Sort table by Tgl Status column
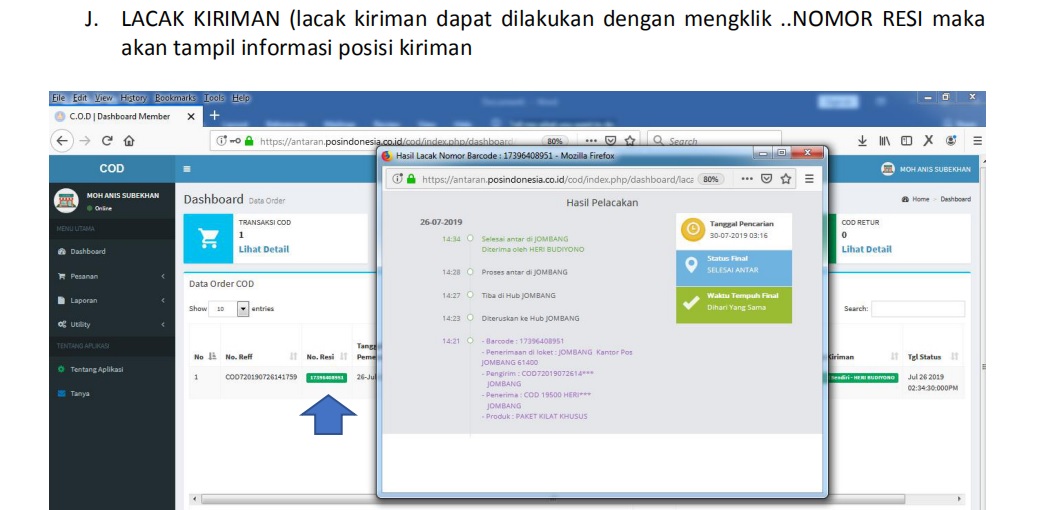 click(931, 357)
